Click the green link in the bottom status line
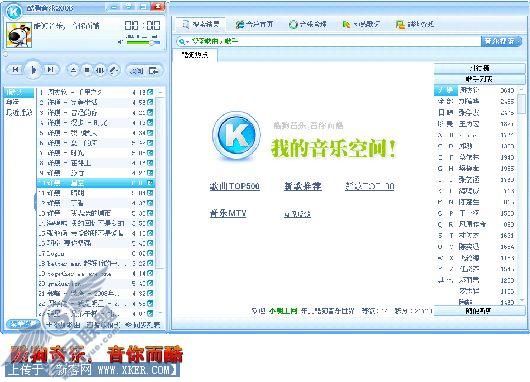This screenshot has height=382, width=530. (283, 311)
